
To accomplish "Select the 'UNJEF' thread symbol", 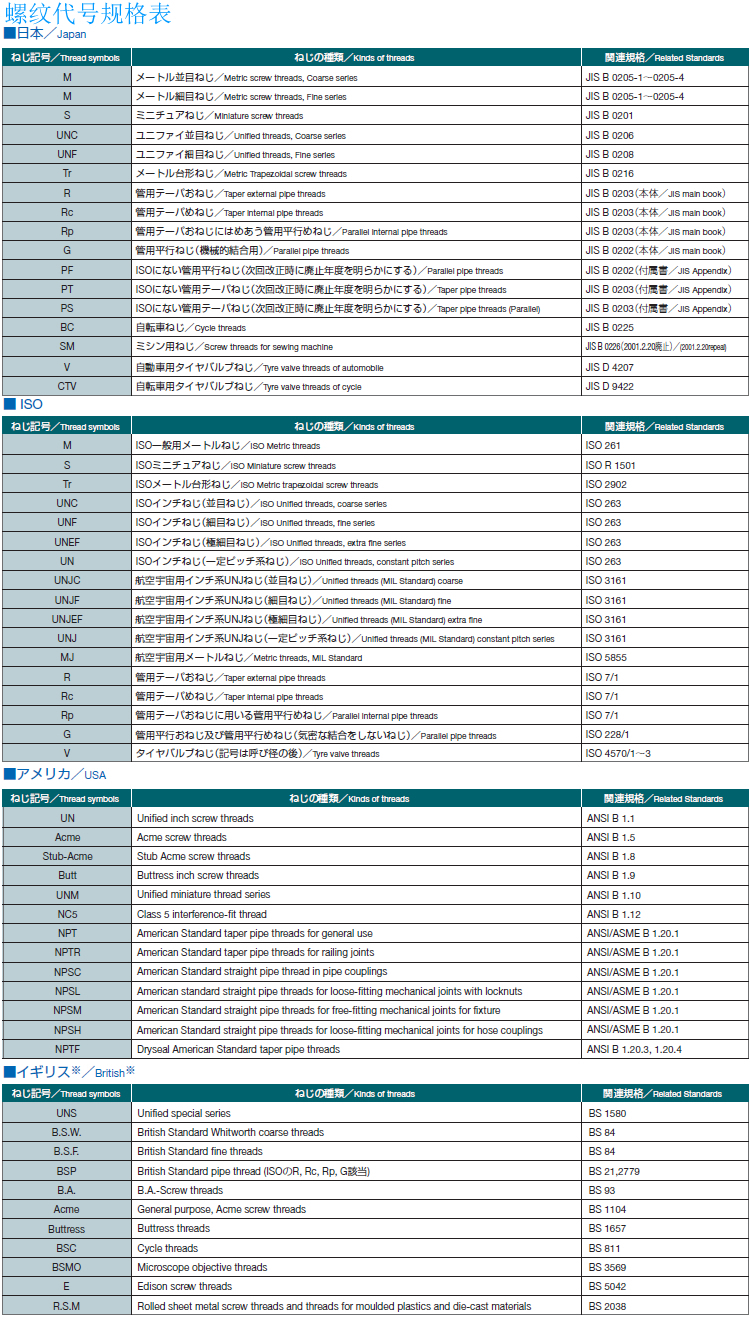I will (x=67, y=619).
